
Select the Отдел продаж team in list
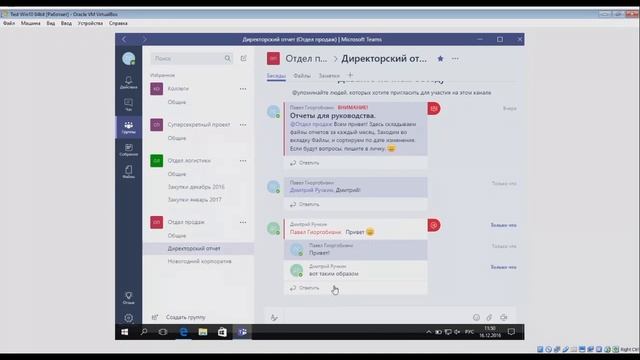pos(186,222)
